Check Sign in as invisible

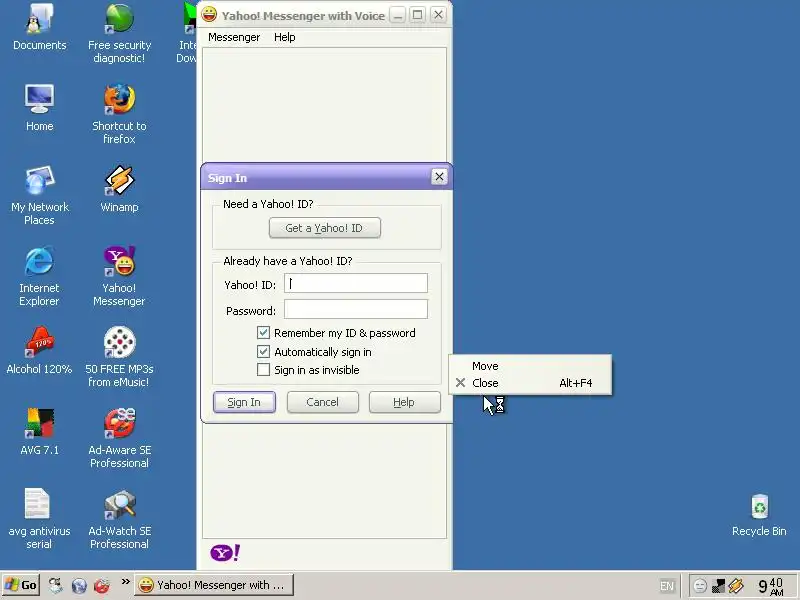tap(263, 369)
